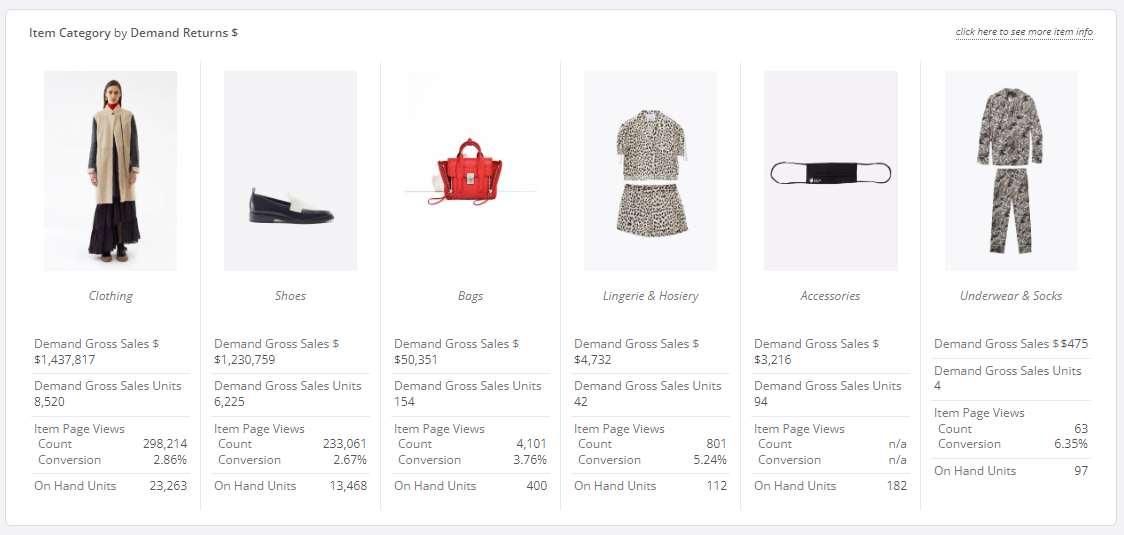The height and width of the screenshot is (535, 1124).
Task: Click Bags sales units value 154
Action: [x=404, y=402]
